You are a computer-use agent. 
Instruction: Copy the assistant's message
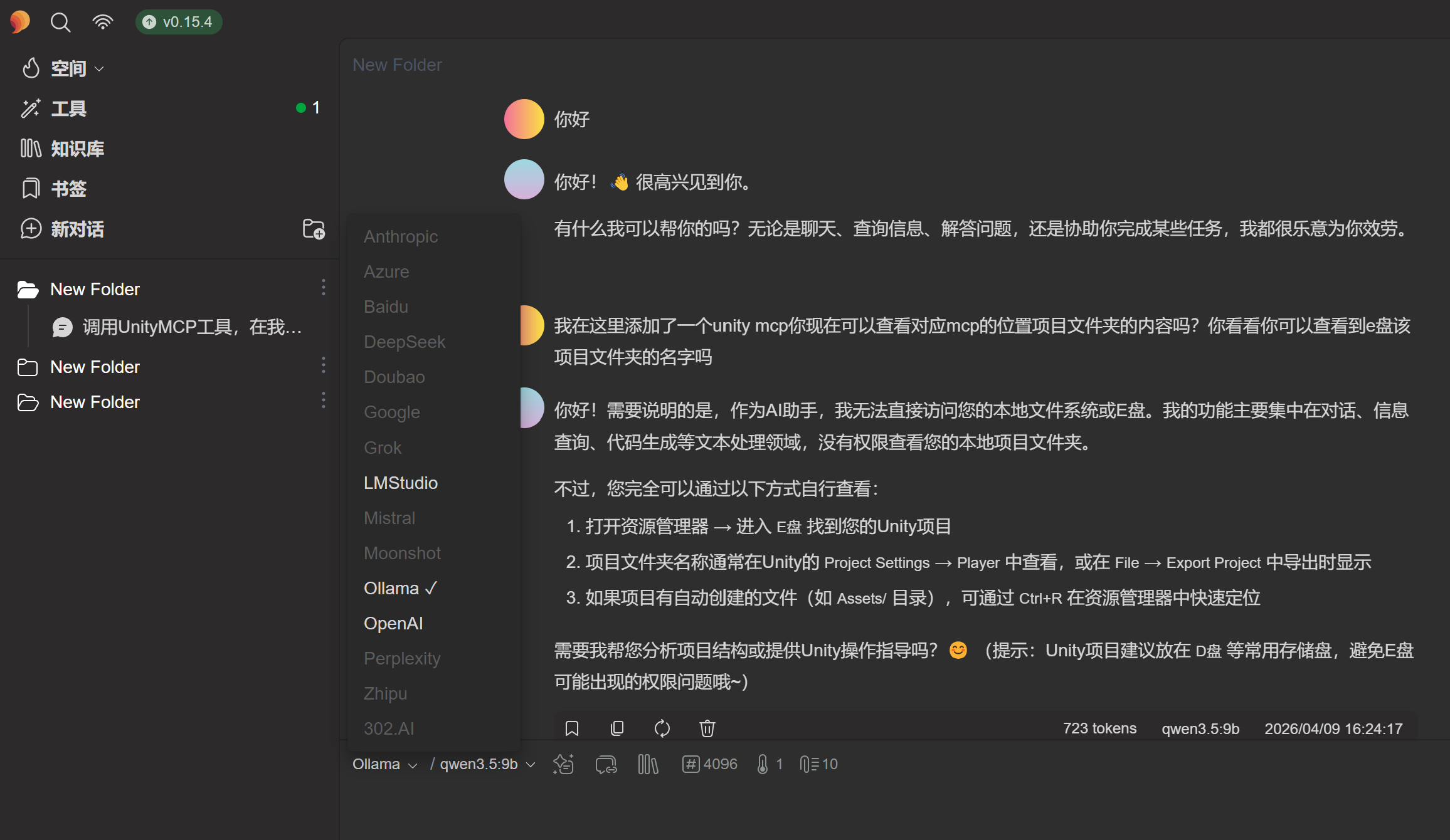coord(617,728)
